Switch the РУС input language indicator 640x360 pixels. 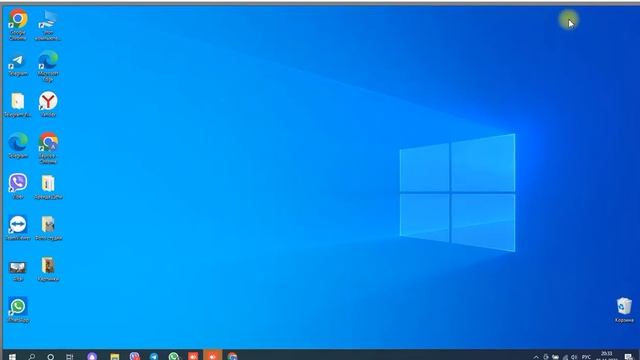tap(586, 357)
